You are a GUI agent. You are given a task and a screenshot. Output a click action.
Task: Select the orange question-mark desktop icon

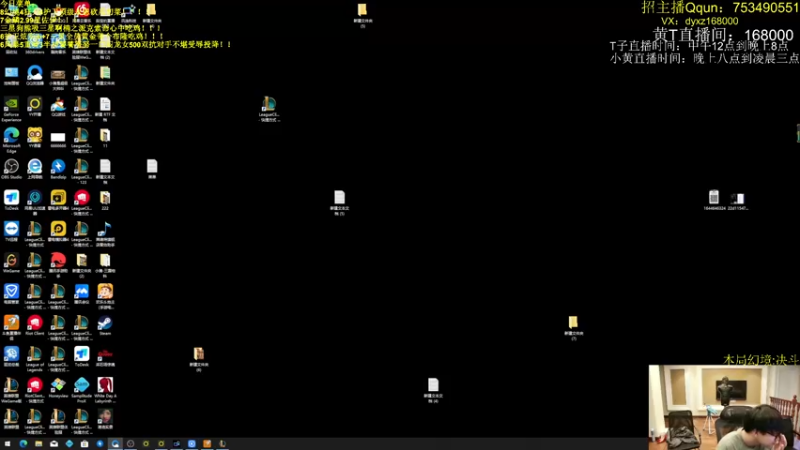point(11,327)
